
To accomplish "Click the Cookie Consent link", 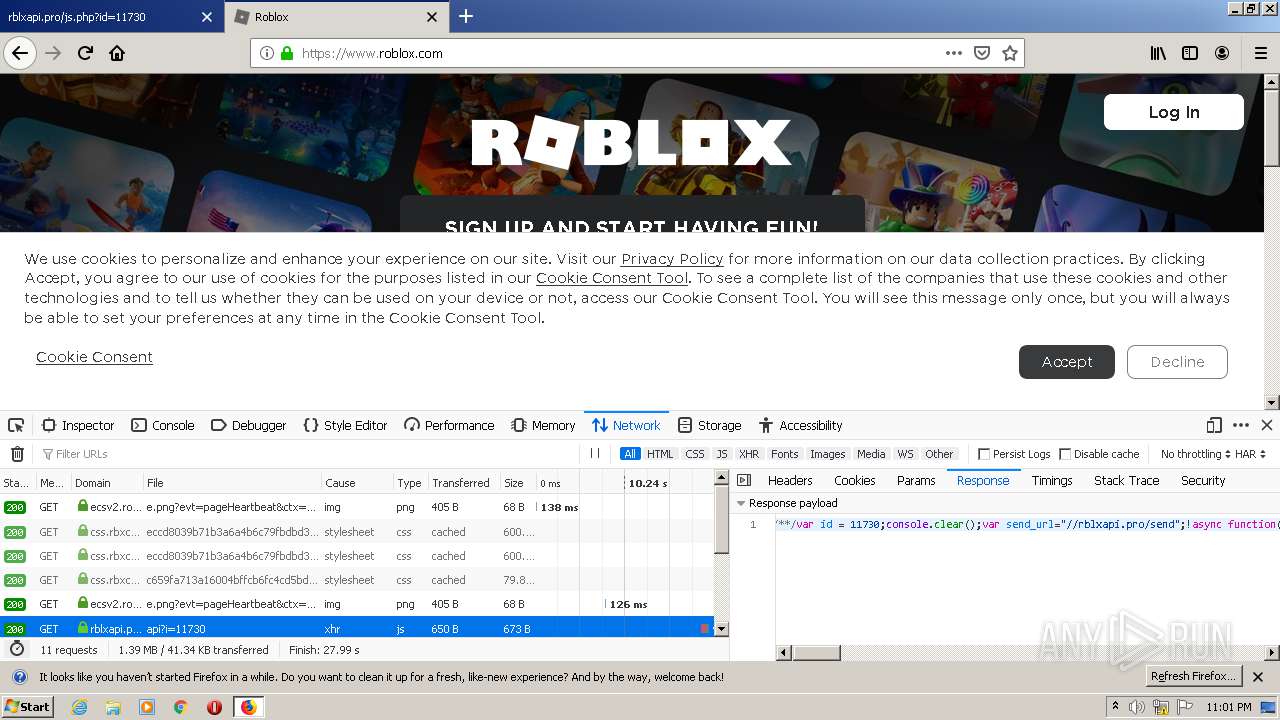I will pyautogui.click(x=94, y=357).
